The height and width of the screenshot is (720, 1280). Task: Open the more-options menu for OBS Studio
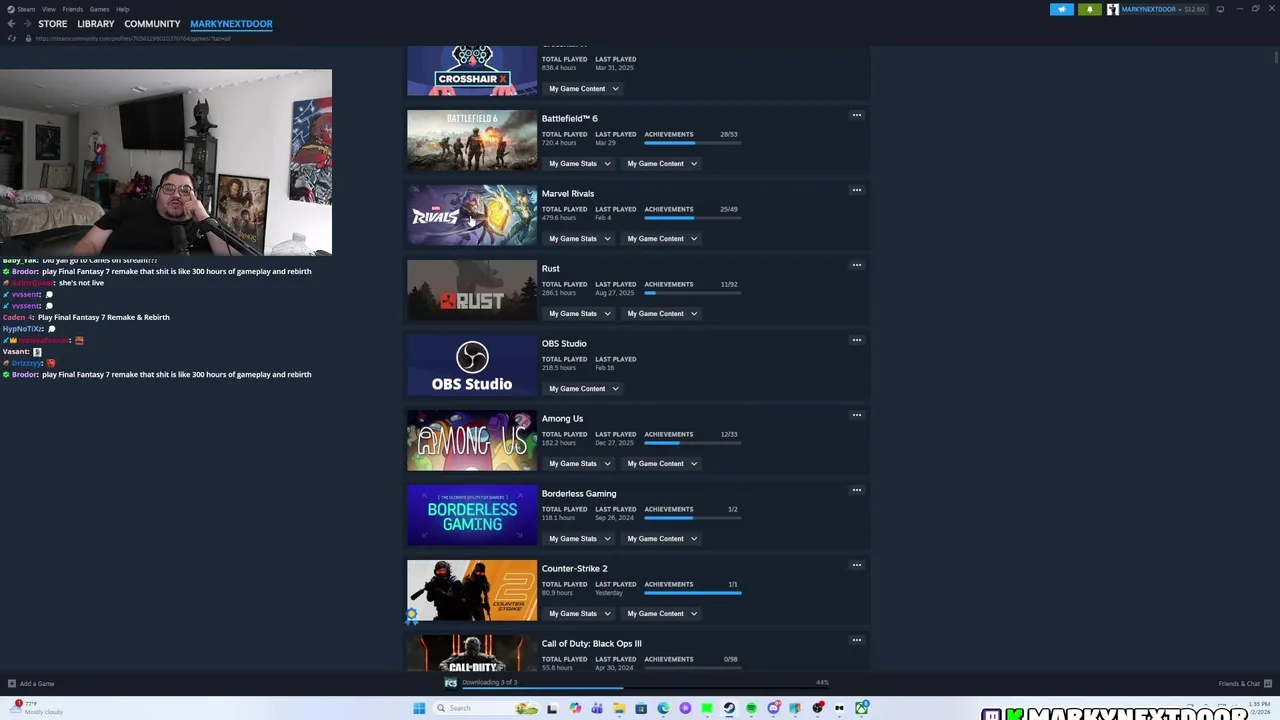coord(856,340)
